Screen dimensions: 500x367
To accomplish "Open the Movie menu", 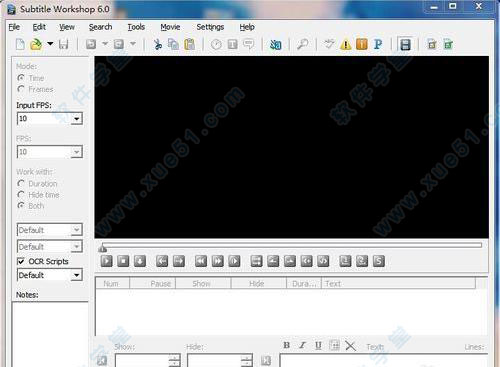I will [170, 27].
